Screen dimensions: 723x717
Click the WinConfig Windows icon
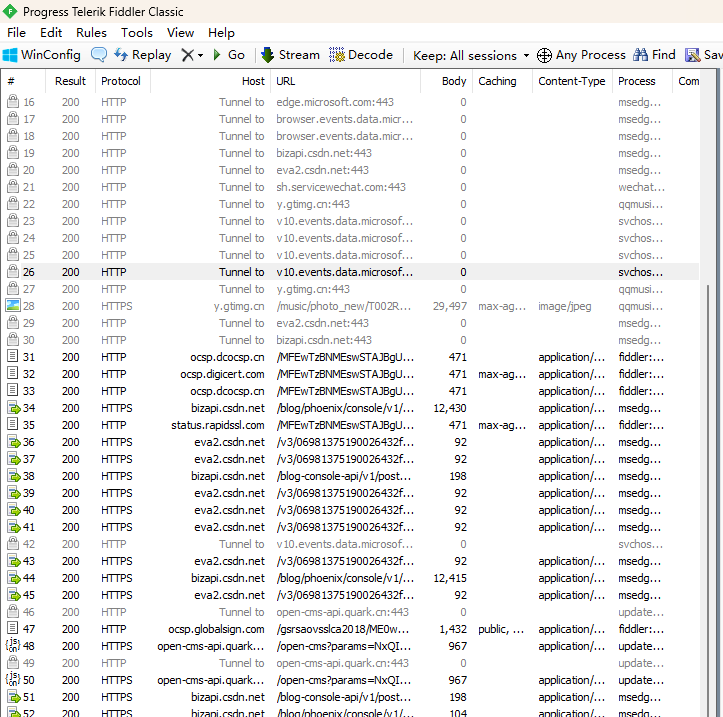[10, 55]
